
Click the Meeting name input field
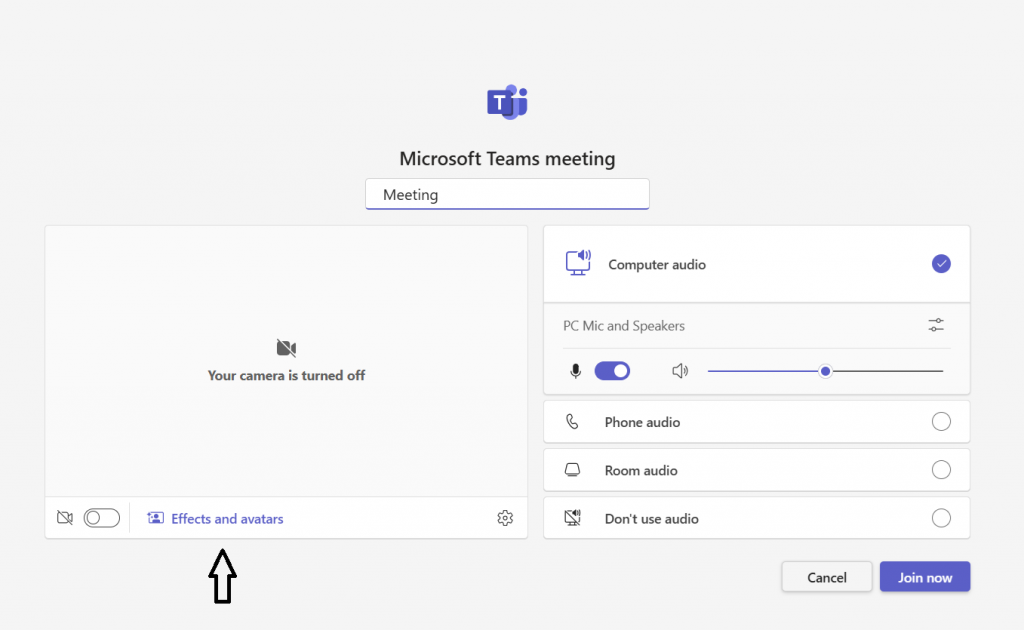click(507, 195)
